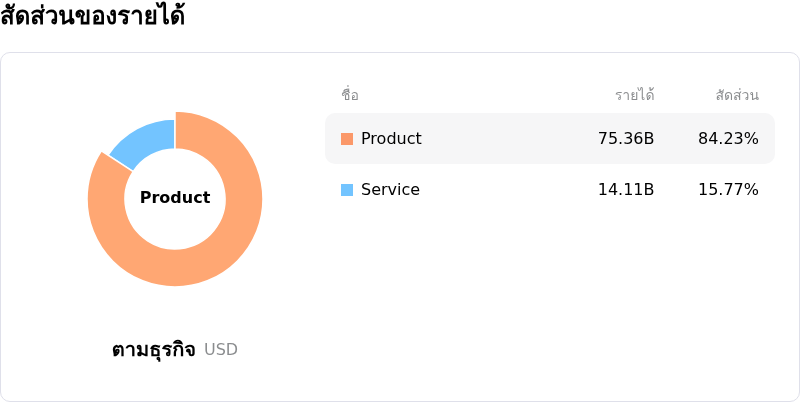Click the 15.77% share value
The image size is (800, 402).
pyautogui.click(x=728, y=189)
